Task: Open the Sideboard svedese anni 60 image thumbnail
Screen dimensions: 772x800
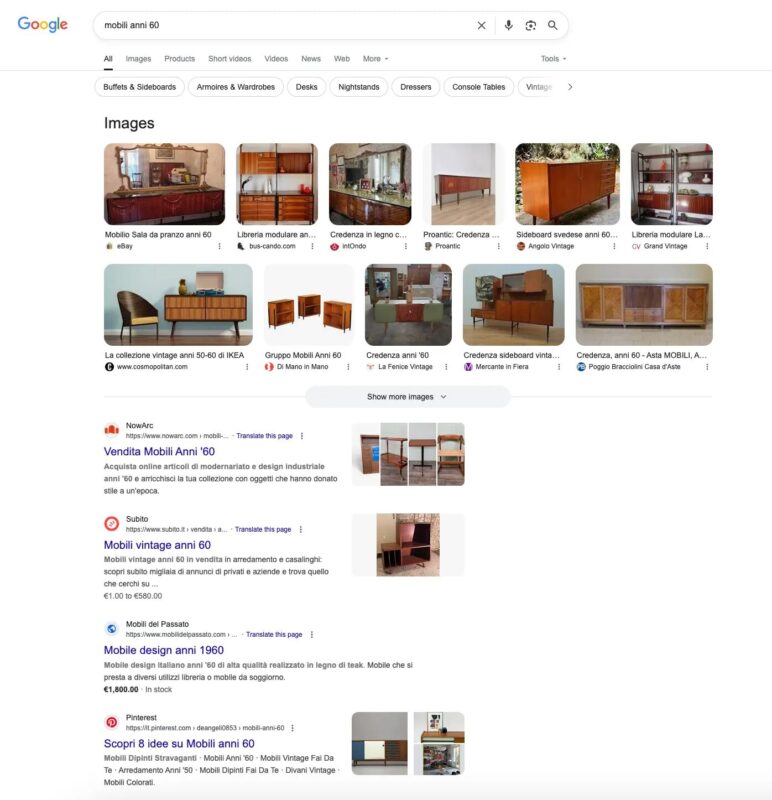Action: tap(567, 184)
